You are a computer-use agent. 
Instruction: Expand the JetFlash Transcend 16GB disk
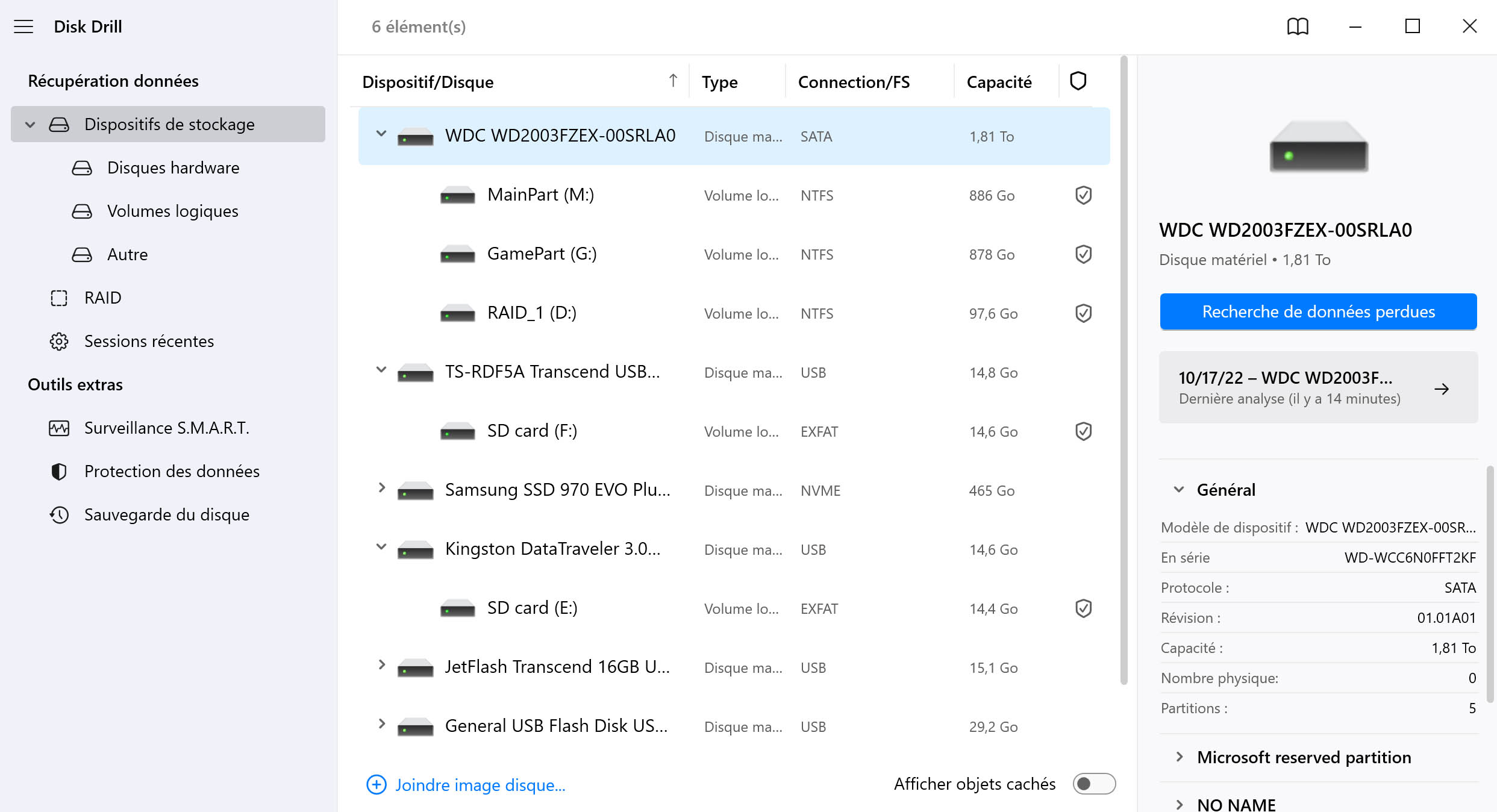[381, 665]
